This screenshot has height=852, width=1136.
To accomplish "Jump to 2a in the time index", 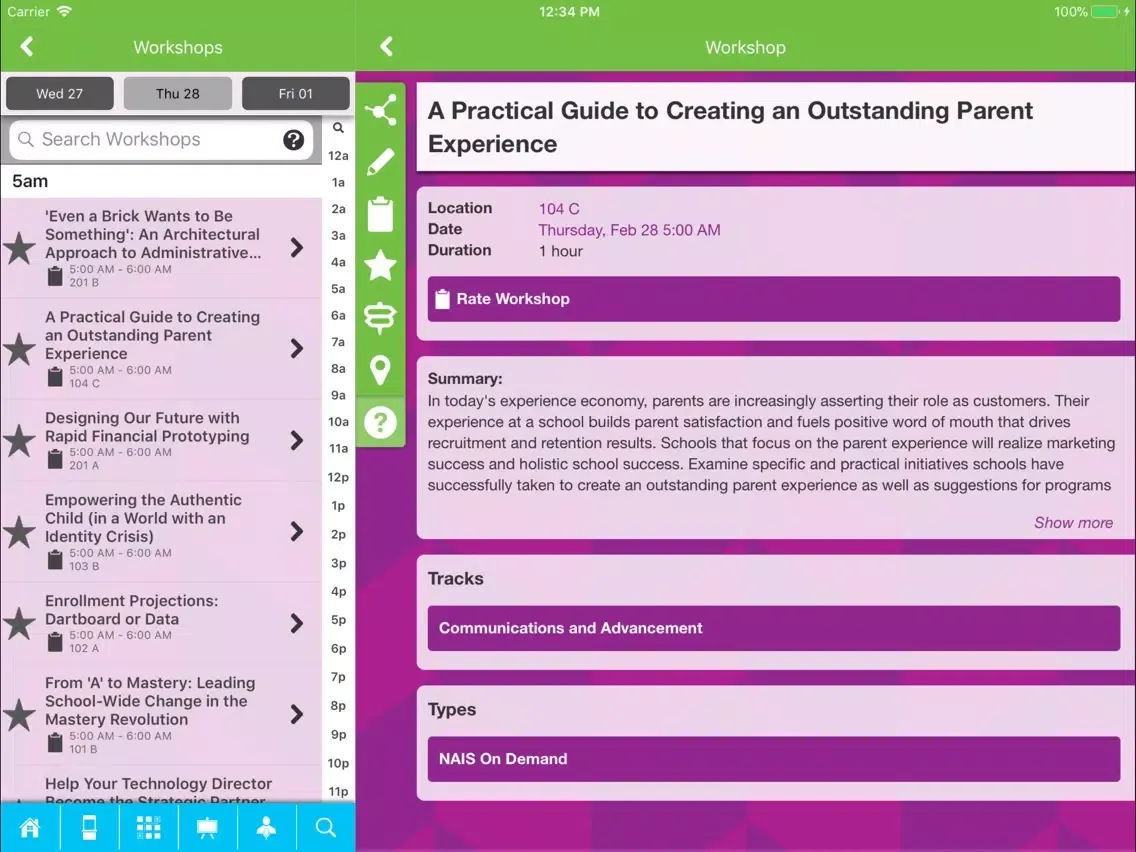I will point(338,209).
